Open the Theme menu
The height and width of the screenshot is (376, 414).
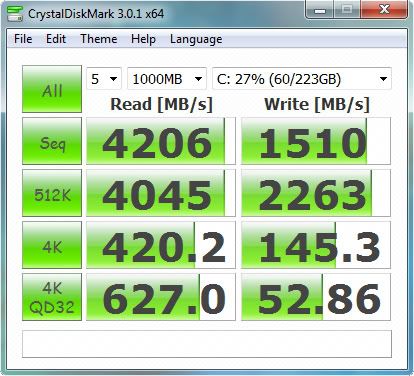coord(99,39)
